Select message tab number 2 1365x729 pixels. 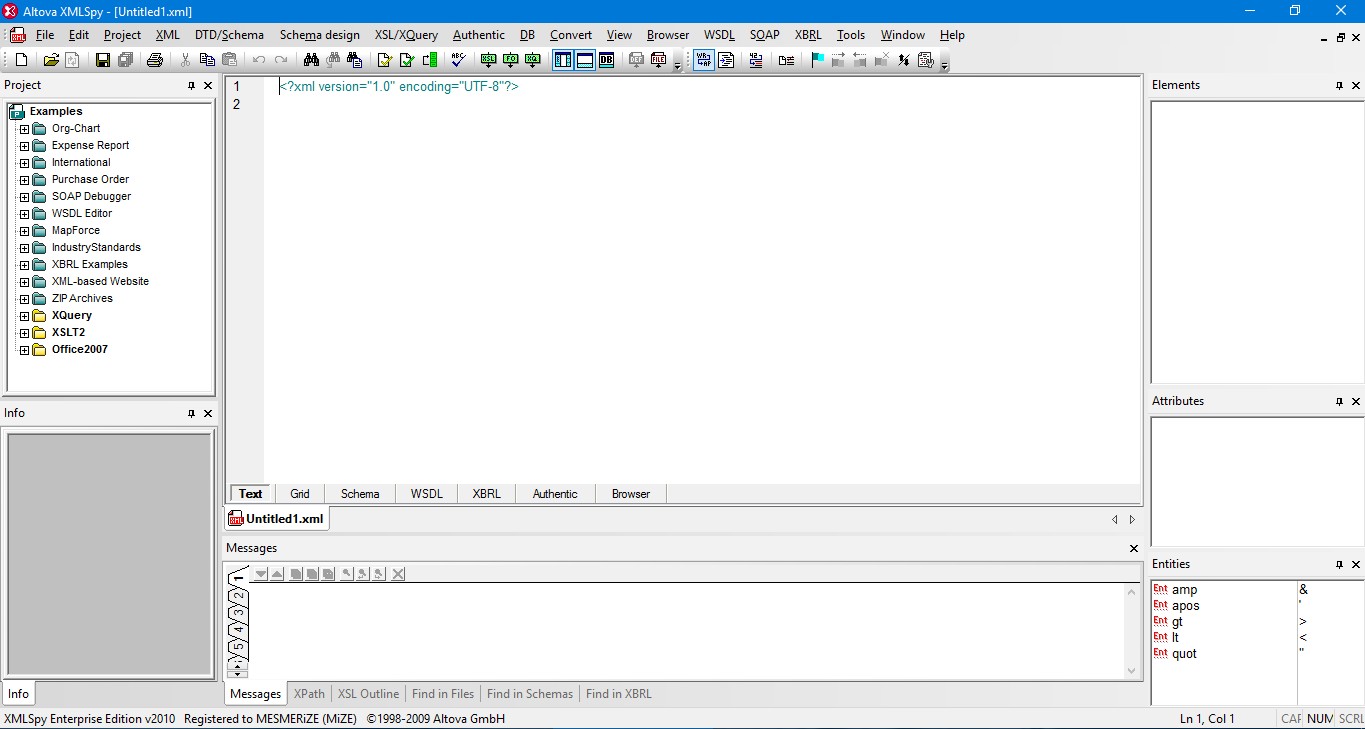pos(238,596)
